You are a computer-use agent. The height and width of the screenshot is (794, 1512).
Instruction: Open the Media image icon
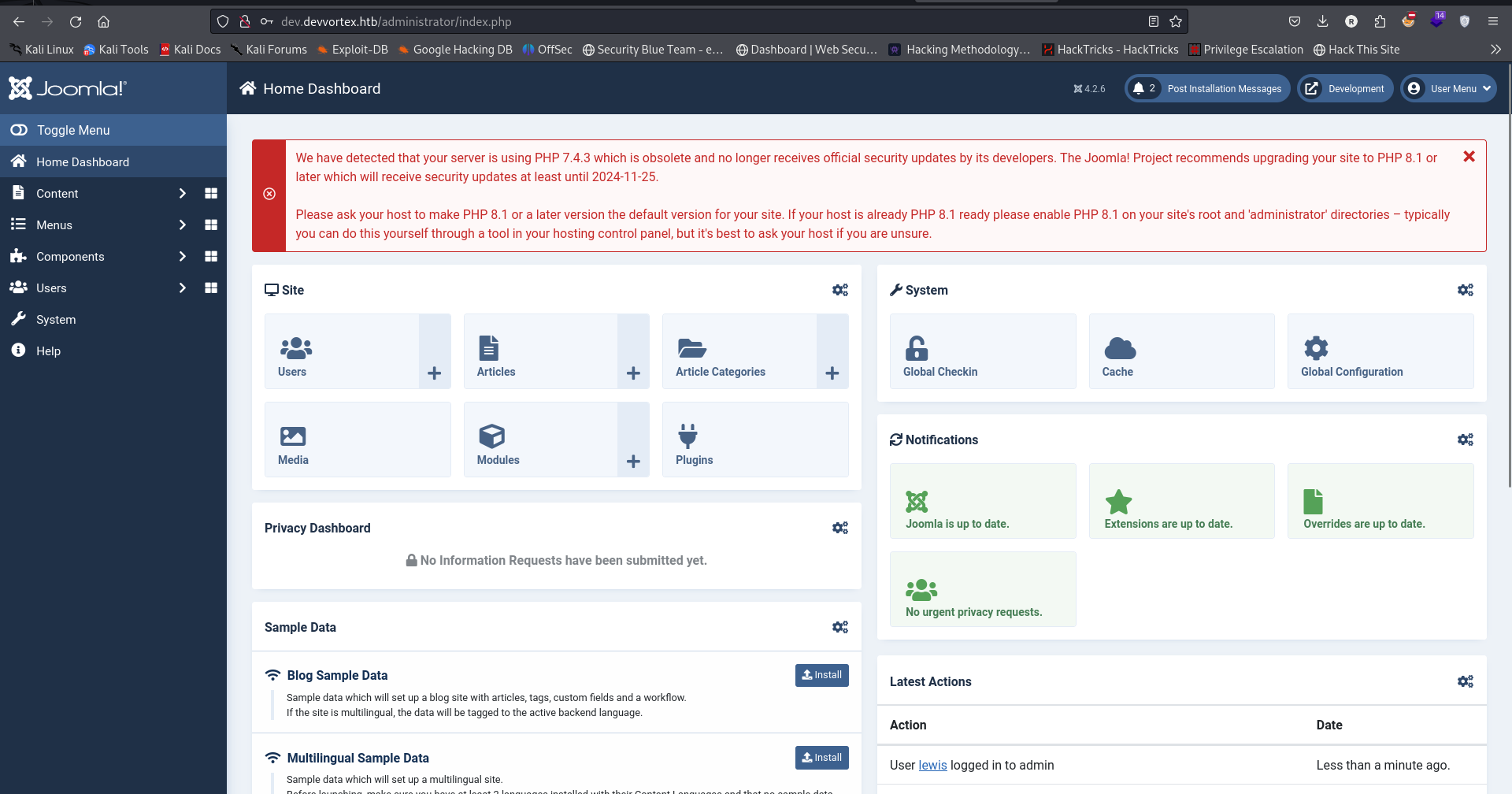(292, 436)
